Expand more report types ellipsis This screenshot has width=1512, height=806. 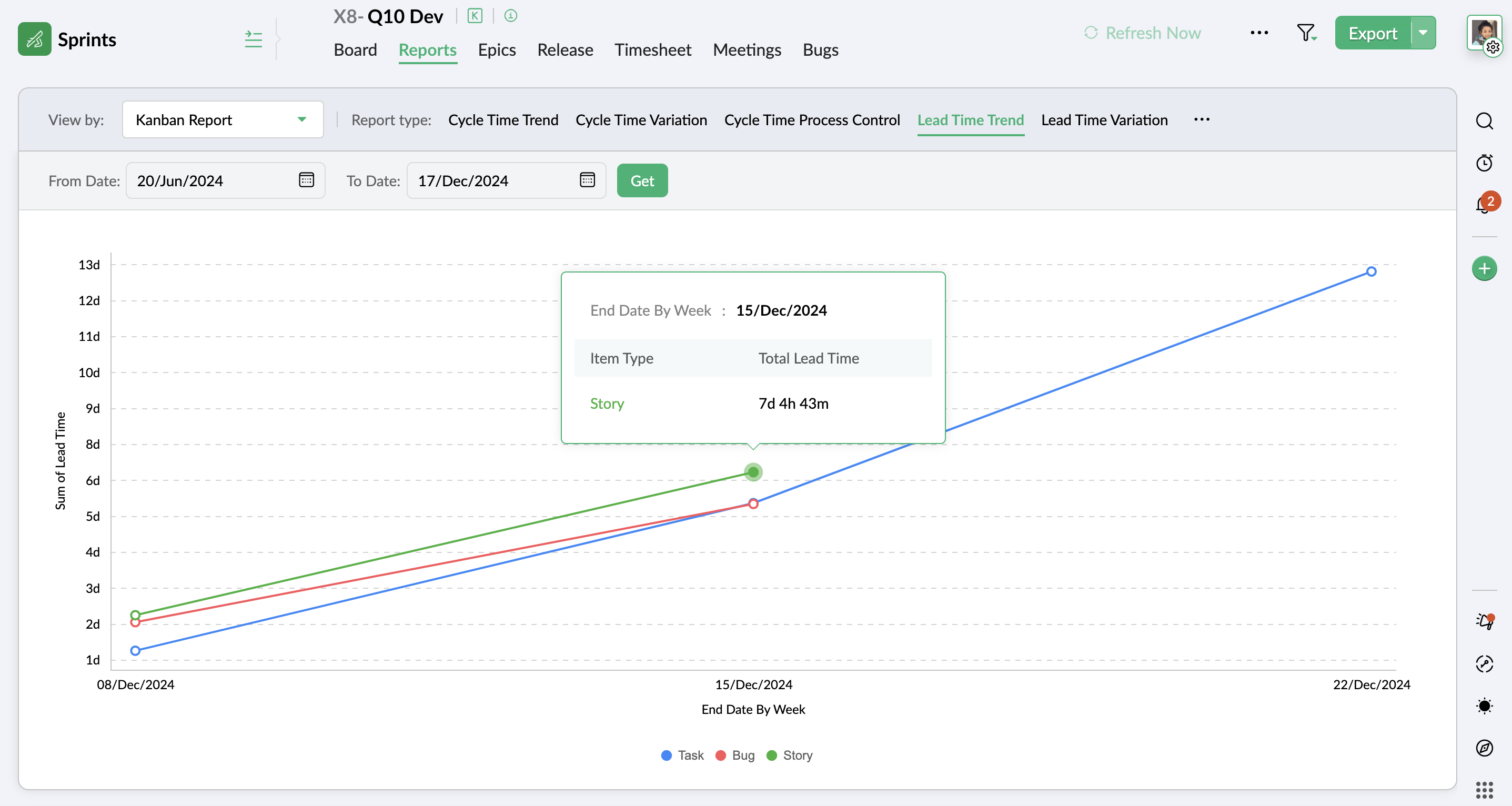(x=1202, y=120)
